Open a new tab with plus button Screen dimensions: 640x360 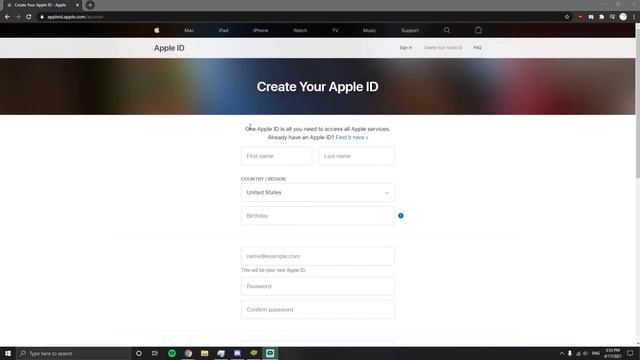tap(90, 5)
